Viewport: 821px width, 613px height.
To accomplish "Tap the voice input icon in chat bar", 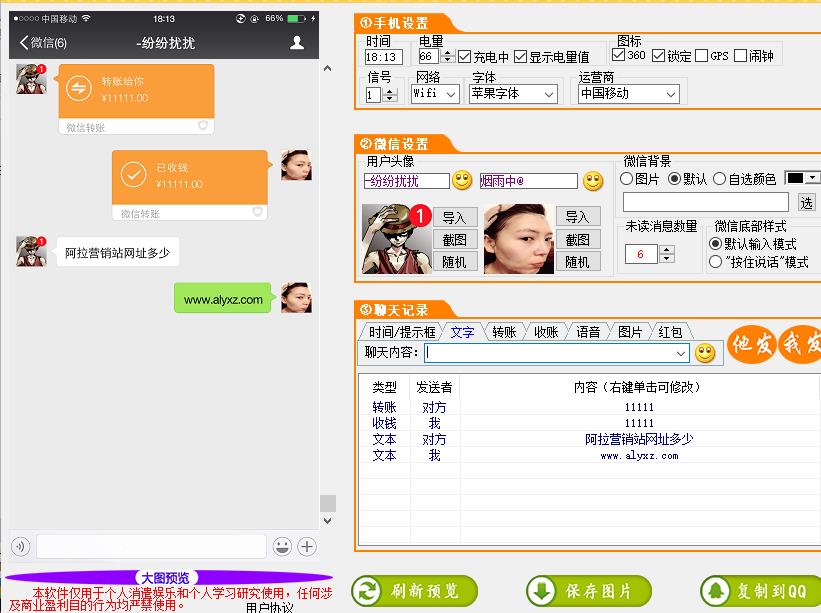I will (21, 547).
